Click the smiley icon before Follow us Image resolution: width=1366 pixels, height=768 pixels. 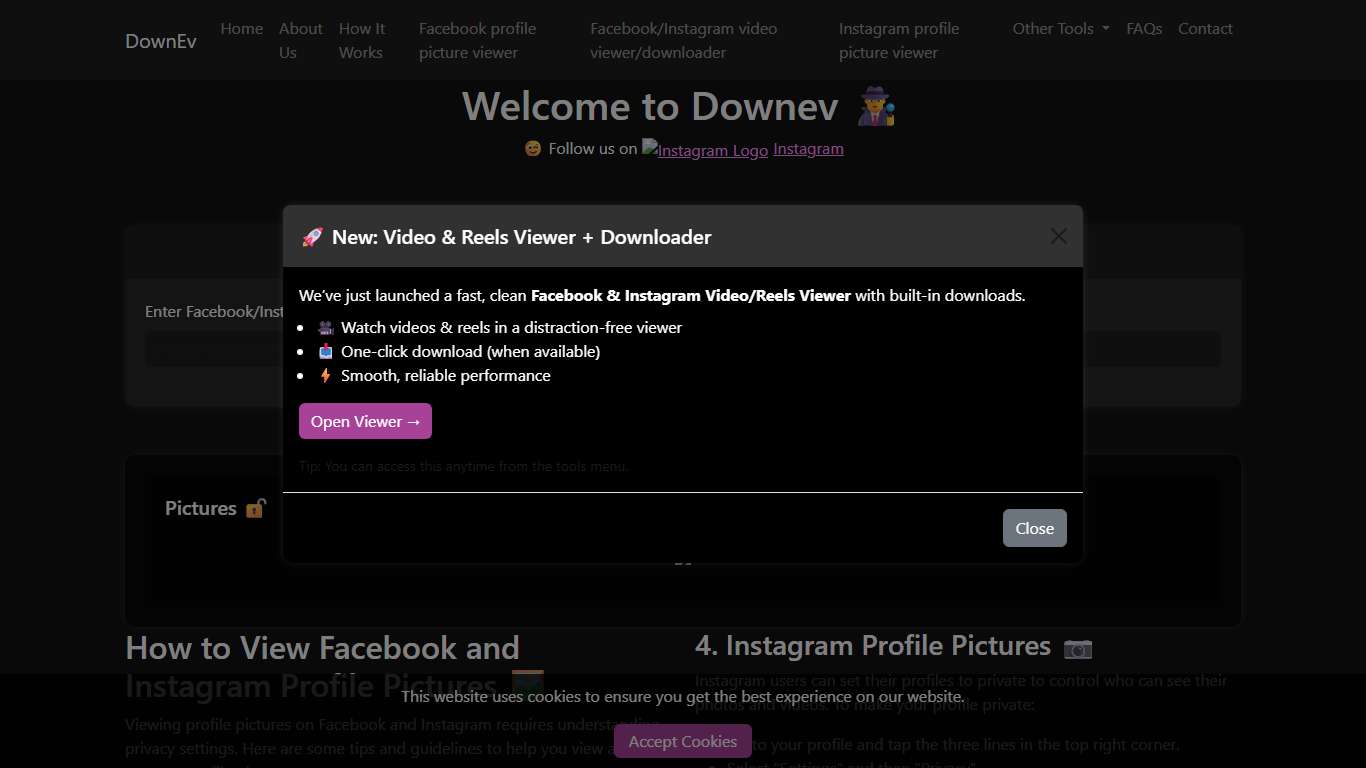[x=532, y=148]
